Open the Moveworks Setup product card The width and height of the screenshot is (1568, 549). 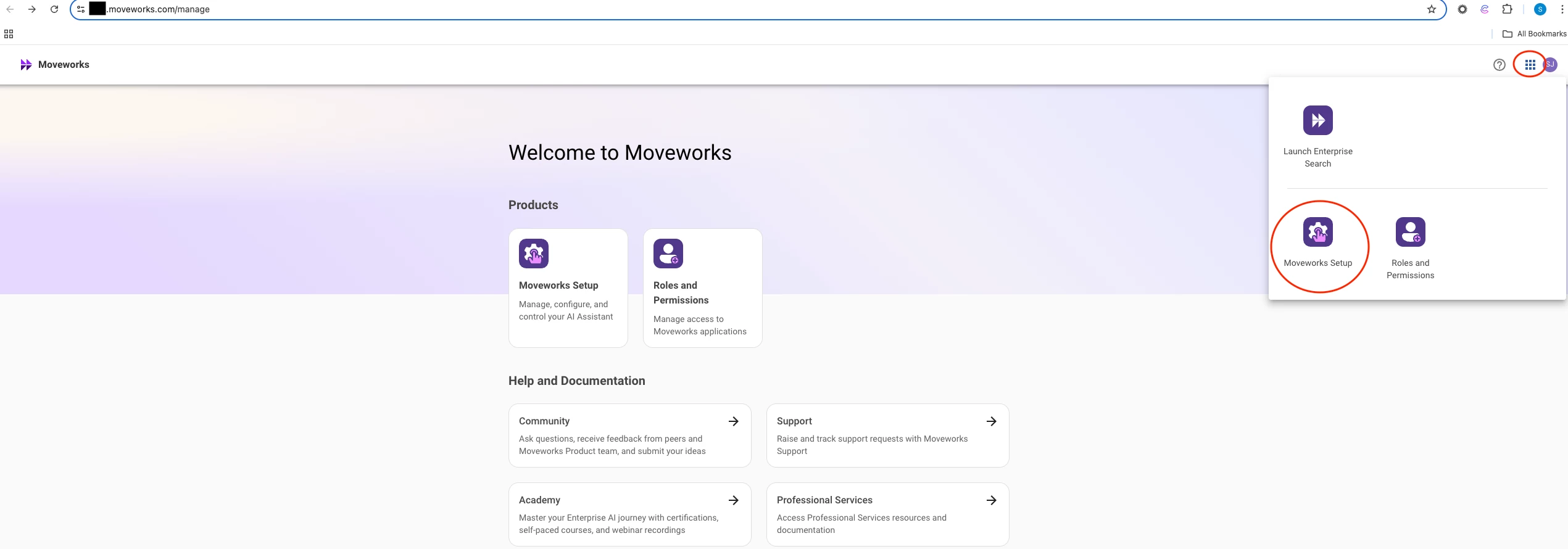point(568,288)
